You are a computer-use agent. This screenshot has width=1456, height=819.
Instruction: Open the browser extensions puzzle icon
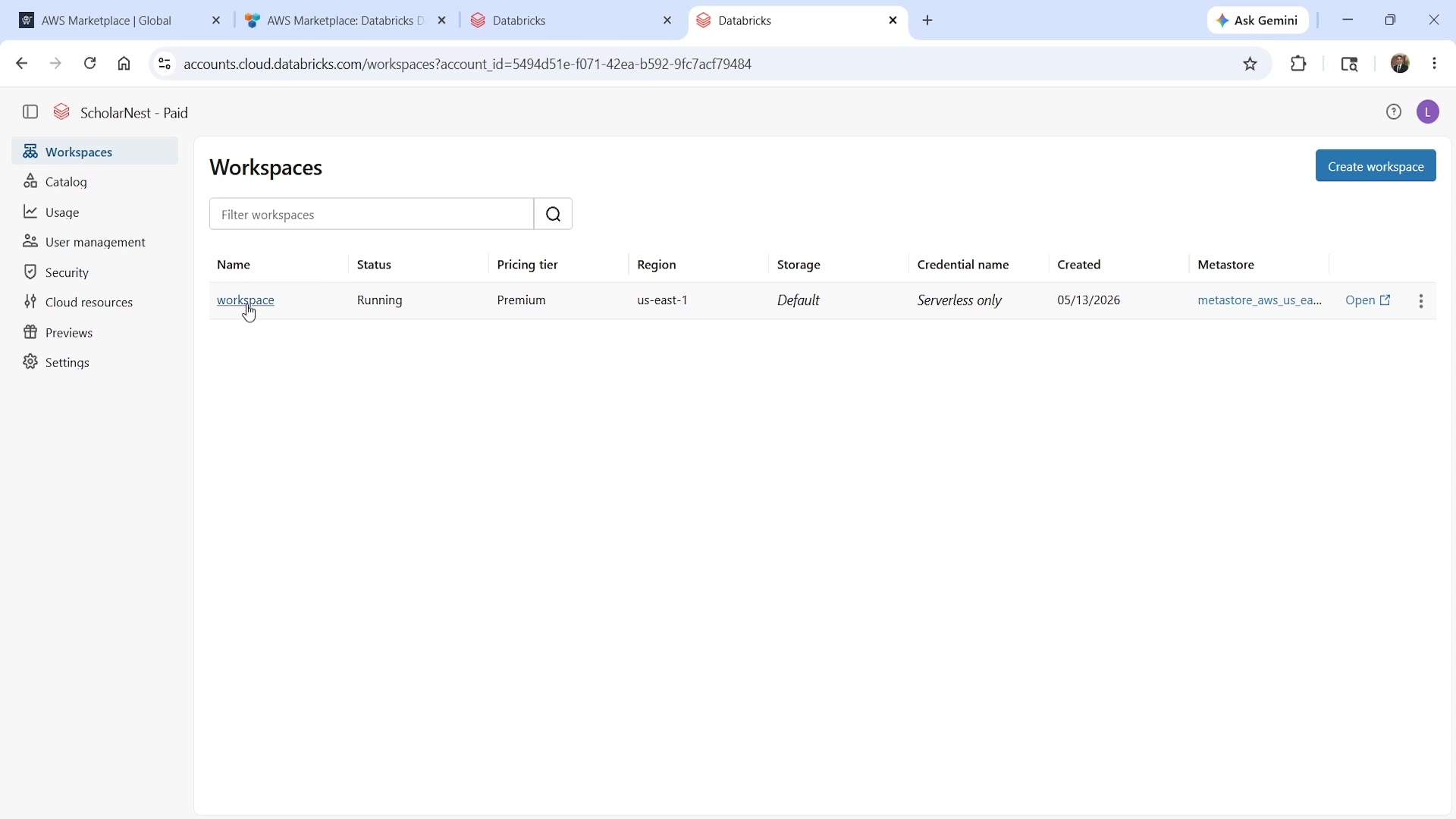tap(1299, 64)
